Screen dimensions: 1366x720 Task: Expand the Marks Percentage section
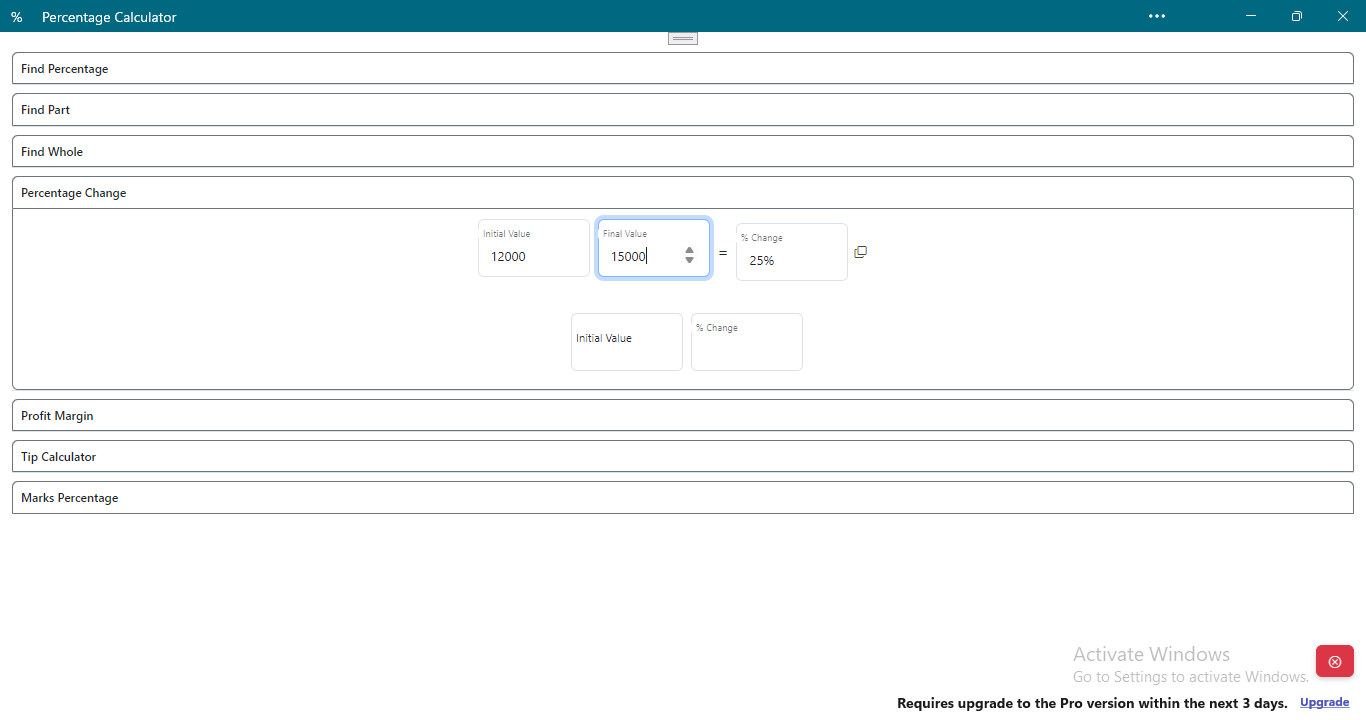click(683, 498)
